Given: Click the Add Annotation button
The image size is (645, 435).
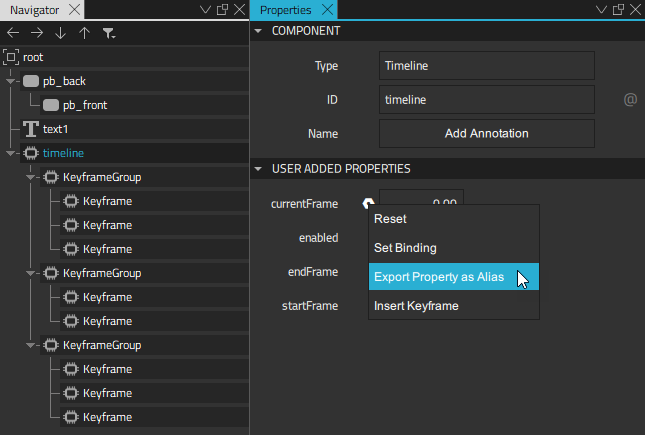Looking at the screenshot, I should [487, 133].
